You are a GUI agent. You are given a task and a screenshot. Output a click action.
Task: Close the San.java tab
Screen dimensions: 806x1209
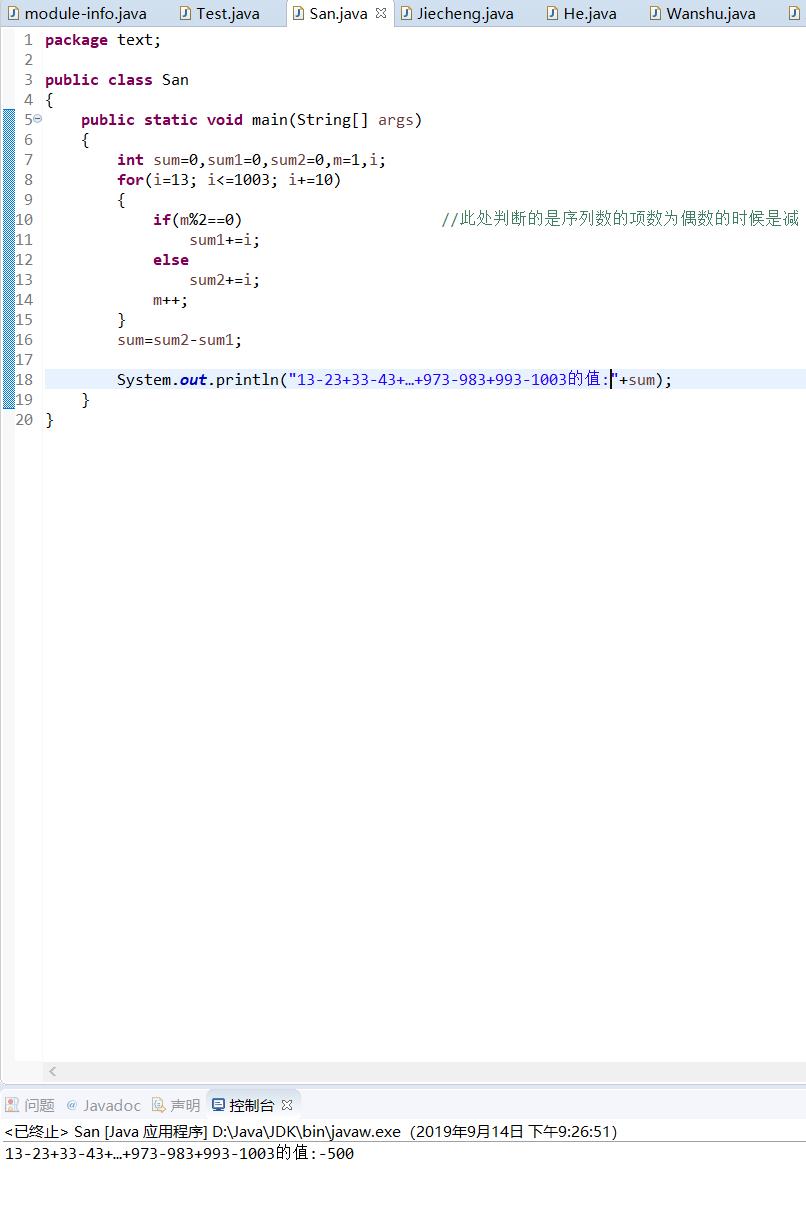[381, 14]
